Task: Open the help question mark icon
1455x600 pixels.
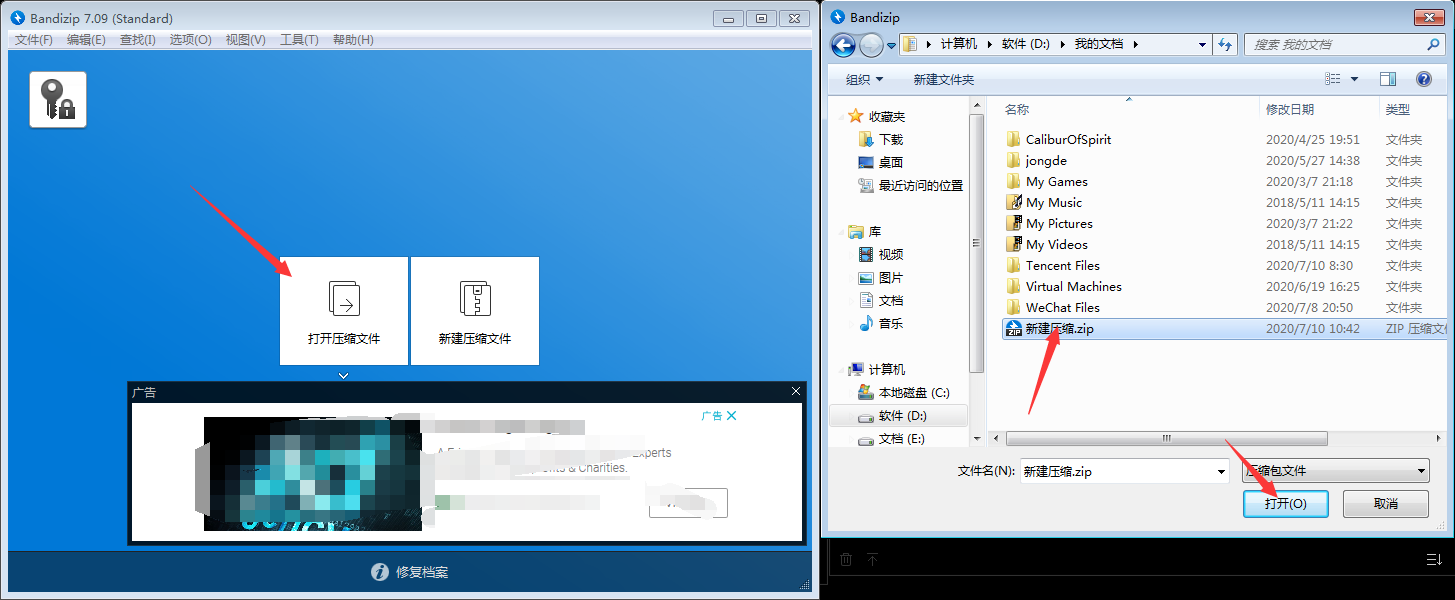Action: point(1424,79)
